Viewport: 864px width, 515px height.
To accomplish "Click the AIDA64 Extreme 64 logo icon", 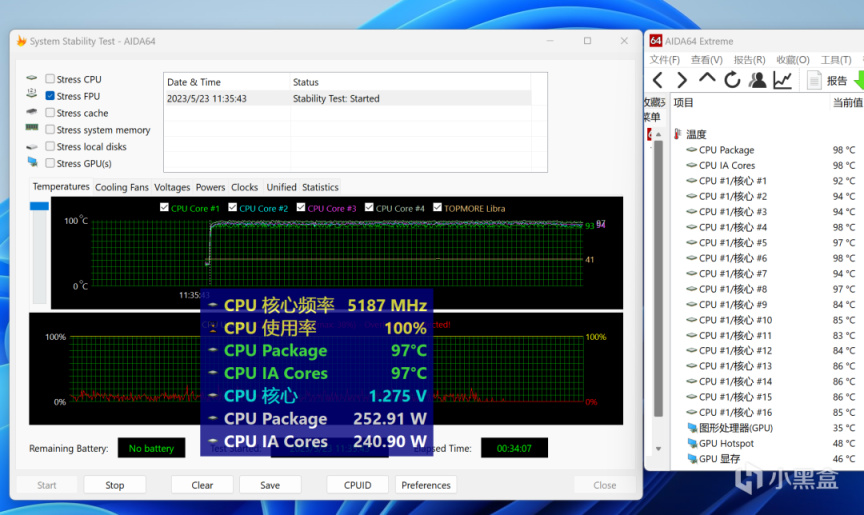I will click(655, 41).
